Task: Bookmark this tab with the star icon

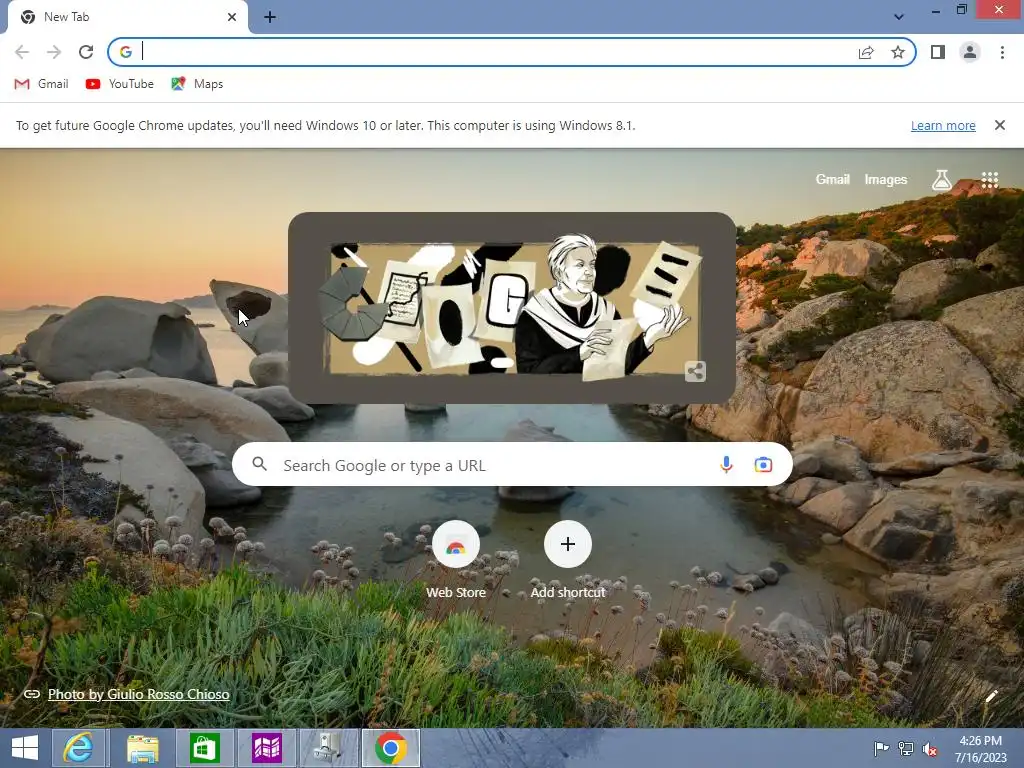Action: coord(898,52)
